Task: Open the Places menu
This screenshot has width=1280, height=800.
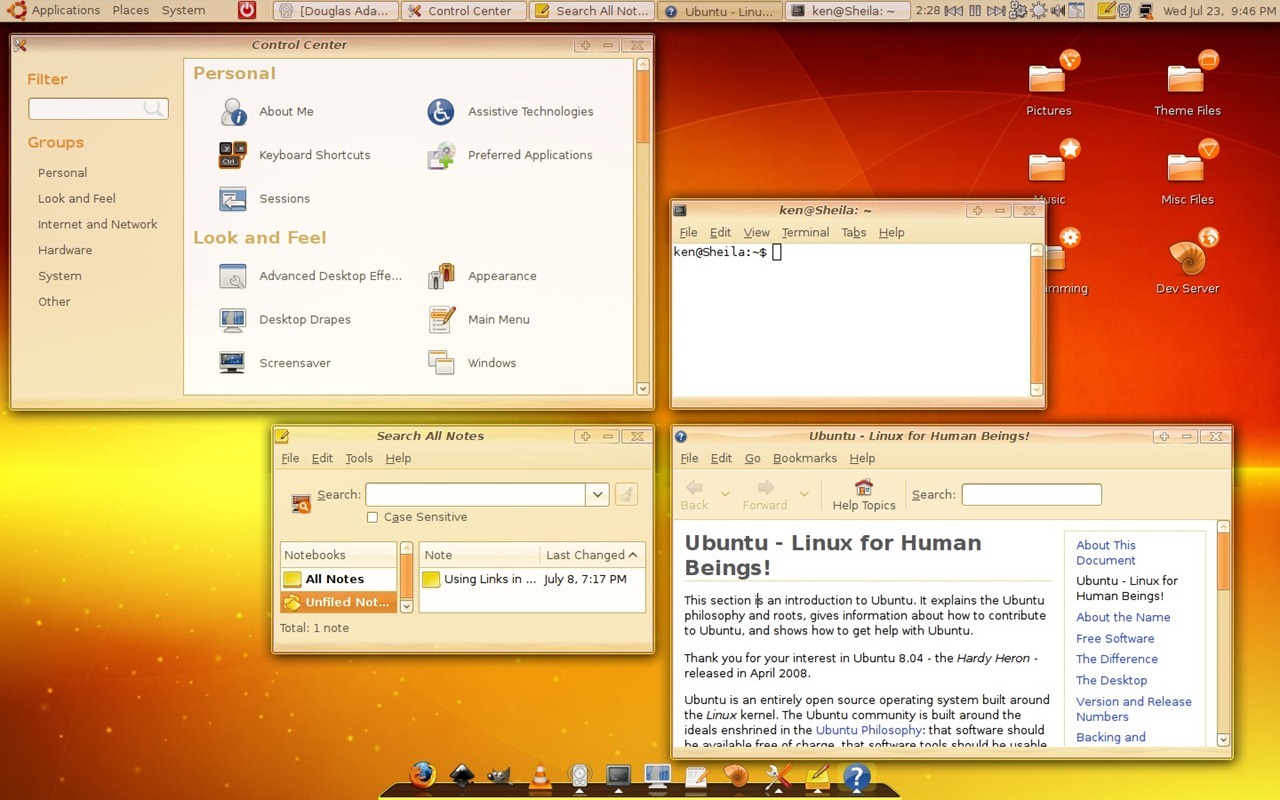Action: pyautogui.click(x=131, y=11)
